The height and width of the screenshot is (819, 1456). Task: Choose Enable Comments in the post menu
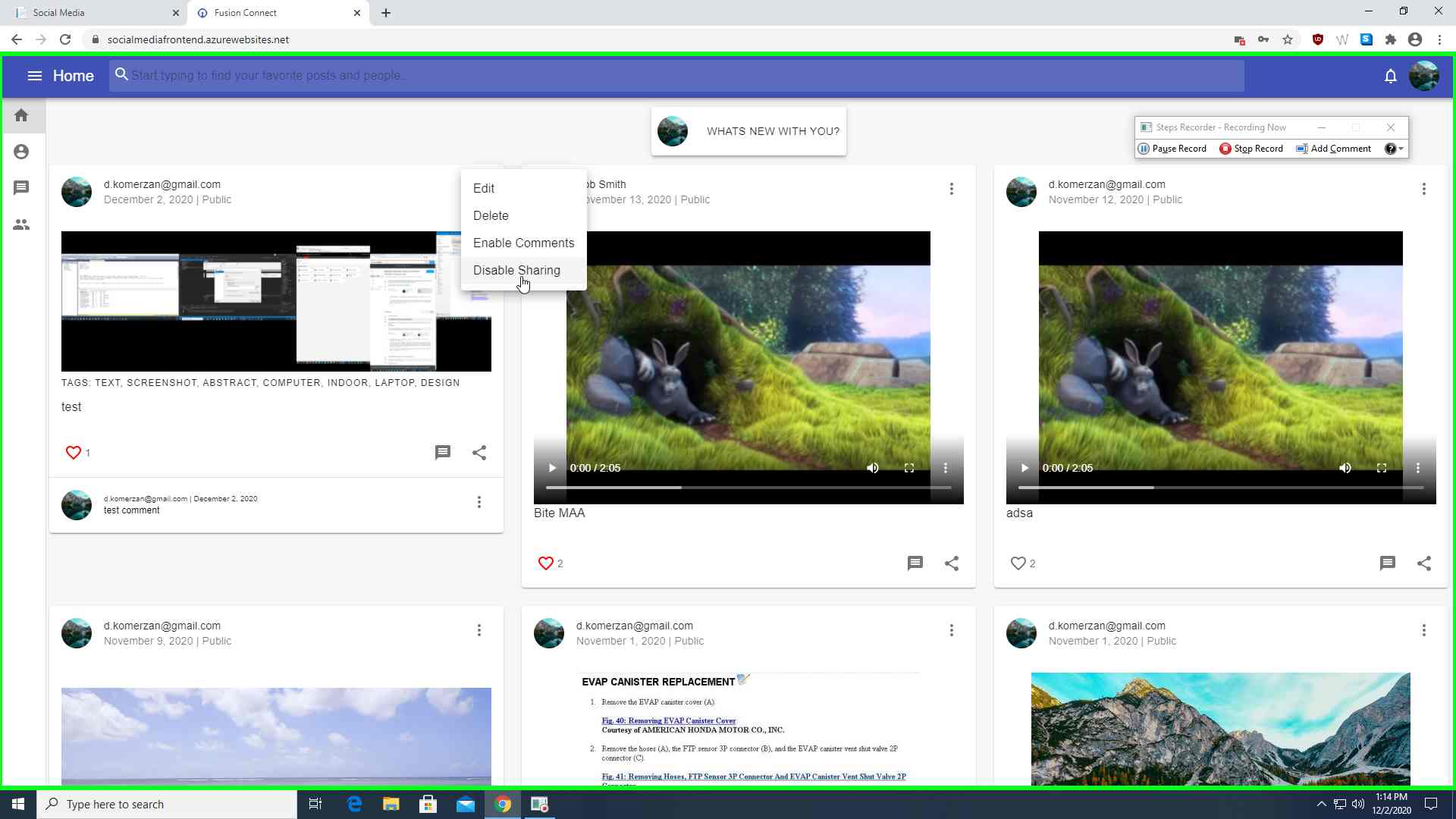pos(523,243)
